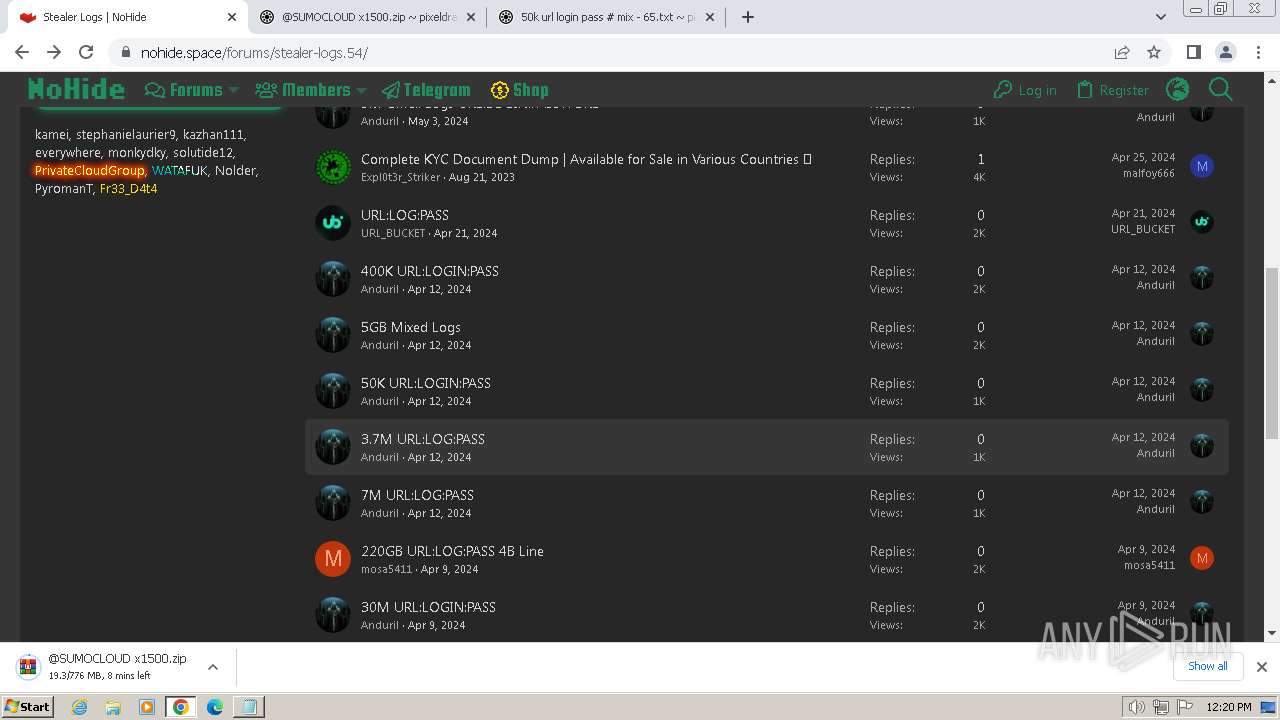
Task: Expand SUMOCLOUD download options arrow
Action: coord(212,667)
